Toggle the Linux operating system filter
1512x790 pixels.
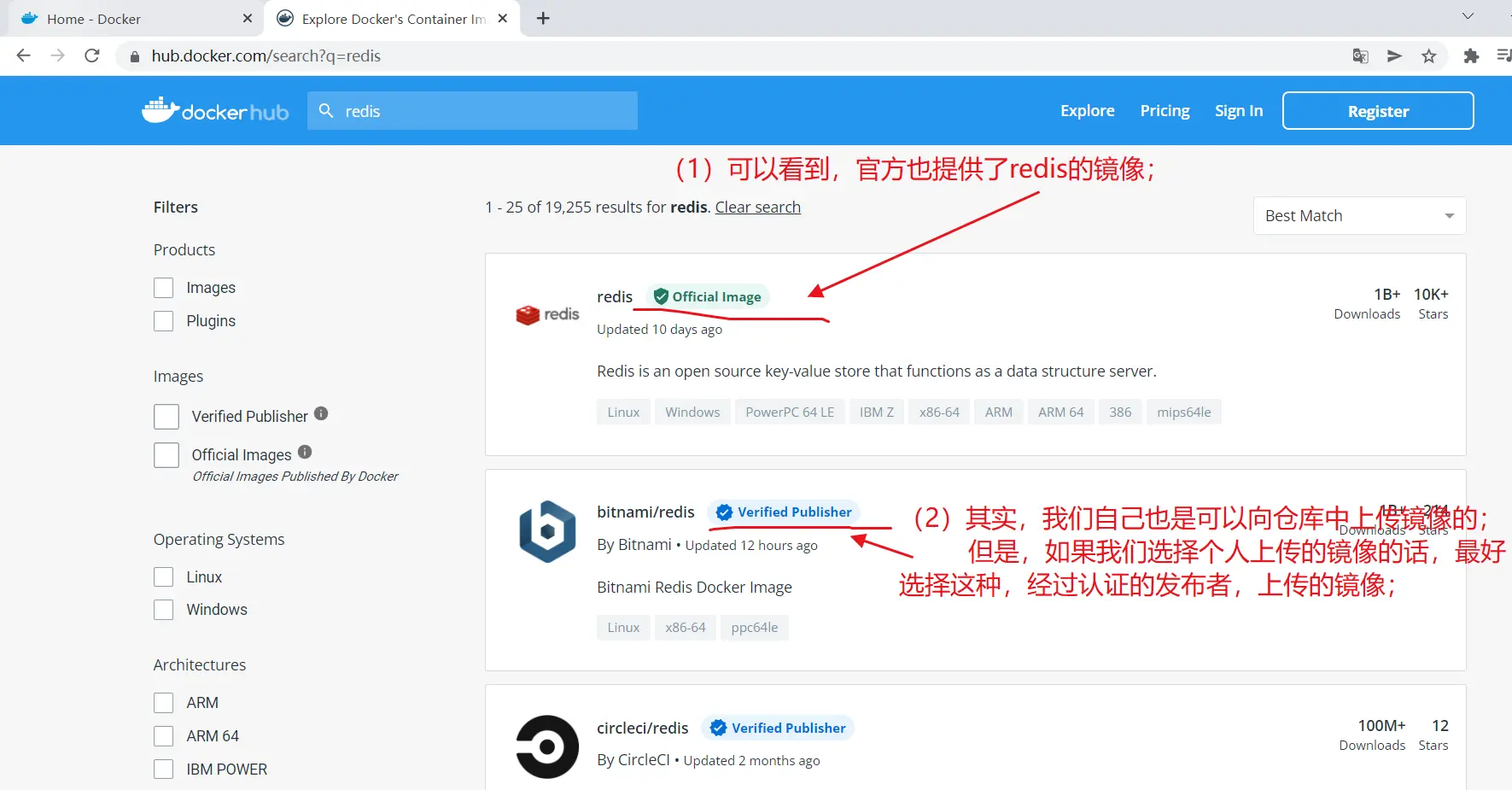point(164,577)
